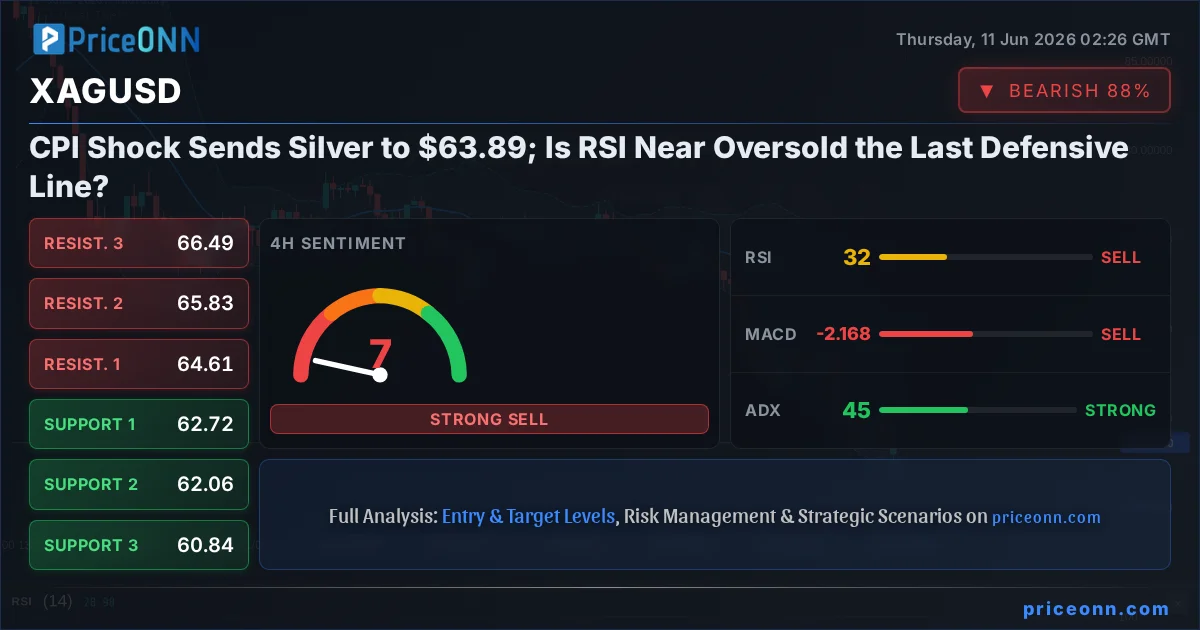Image resolution: width=1200 pixels, height=630 pixels.
Task: Select the RESIST. 2 level 65.83
Action: tap(139, 303)
